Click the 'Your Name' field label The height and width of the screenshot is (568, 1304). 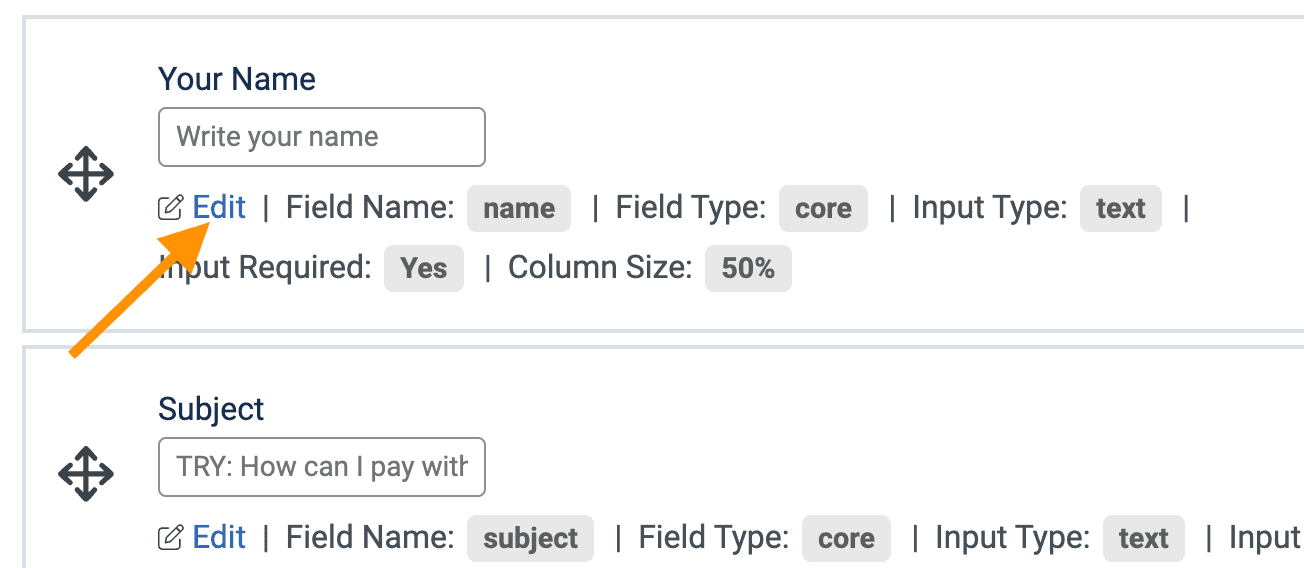click(x=237, y=79)
